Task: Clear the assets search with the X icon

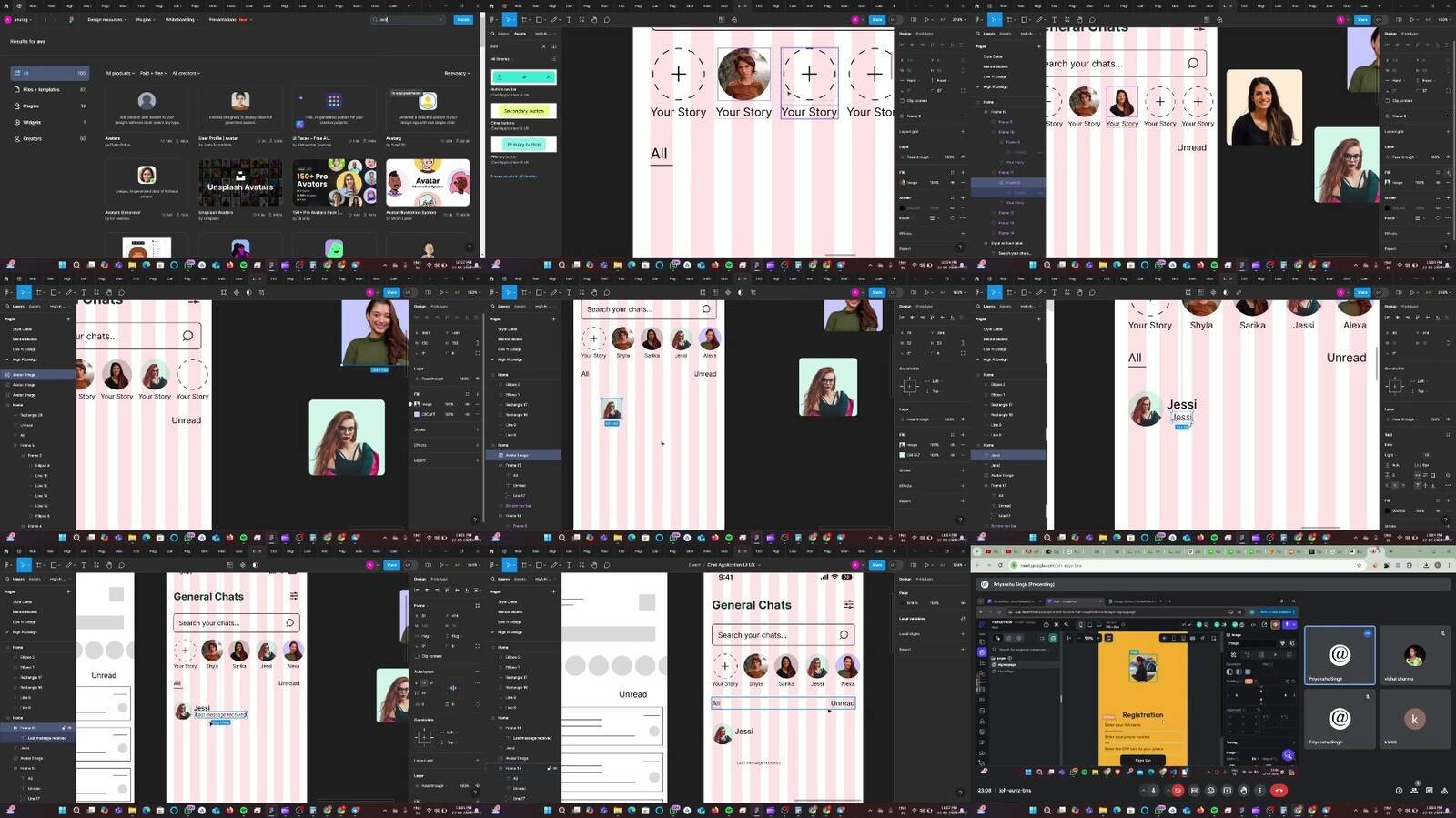Action: pos(543,46)
